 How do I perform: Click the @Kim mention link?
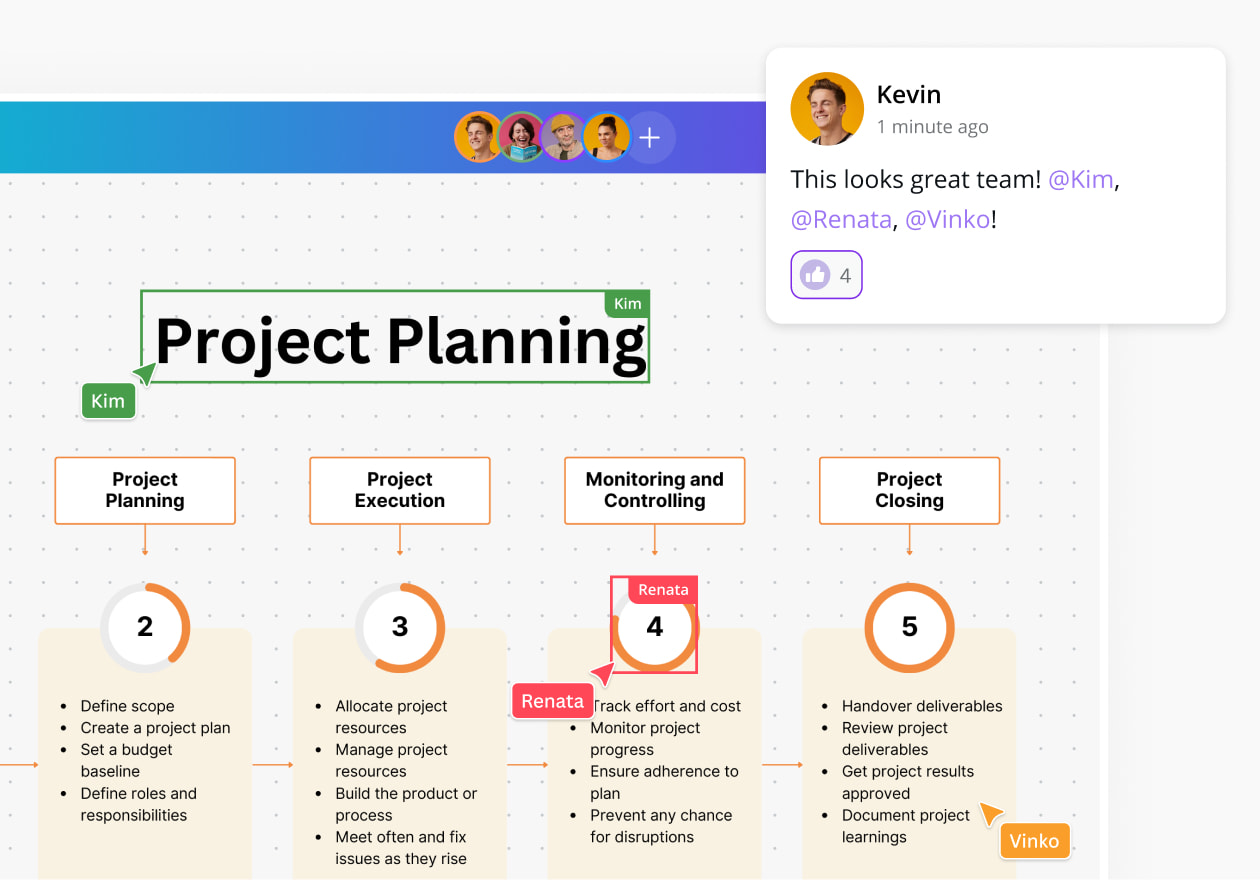pyautogui.click(x=1080, y=180)
